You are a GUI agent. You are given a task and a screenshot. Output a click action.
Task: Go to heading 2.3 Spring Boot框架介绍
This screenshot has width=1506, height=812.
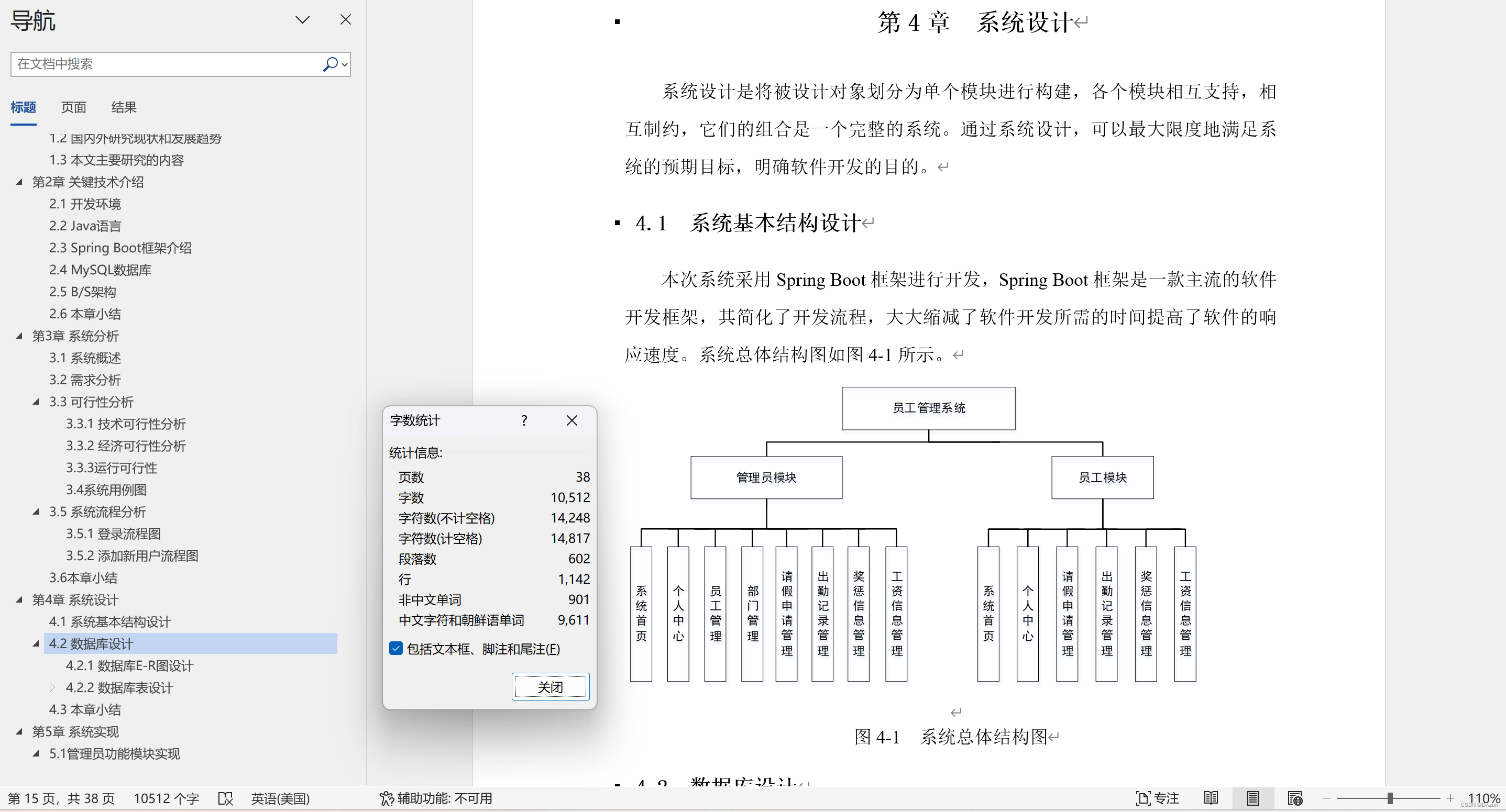[x=120, y=248]
